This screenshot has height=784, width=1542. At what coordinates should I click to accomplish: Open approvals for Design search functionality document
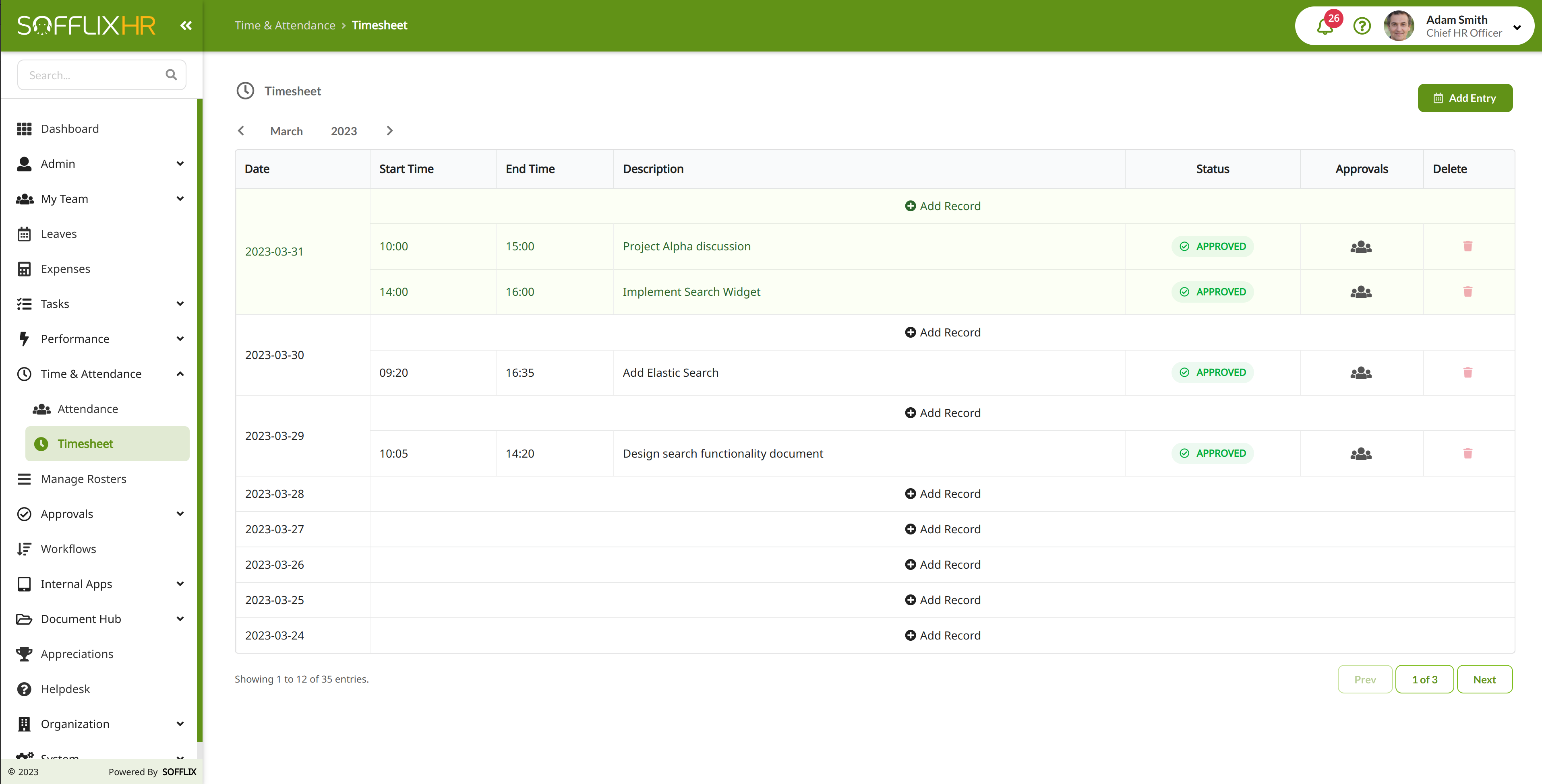click(1361, 453)
